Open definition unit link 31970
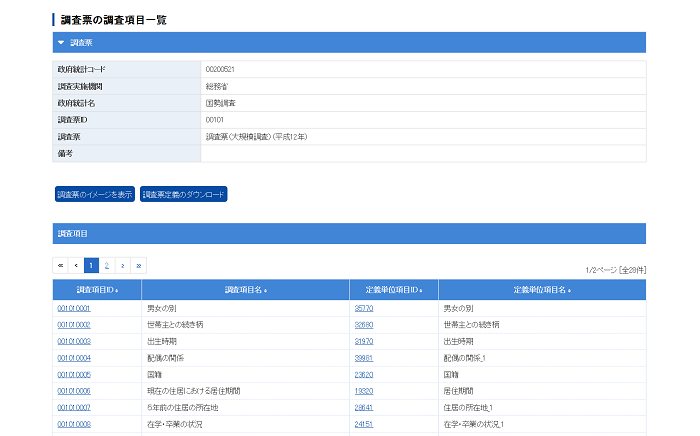The image size is (700, 436). tap(364, 341)
